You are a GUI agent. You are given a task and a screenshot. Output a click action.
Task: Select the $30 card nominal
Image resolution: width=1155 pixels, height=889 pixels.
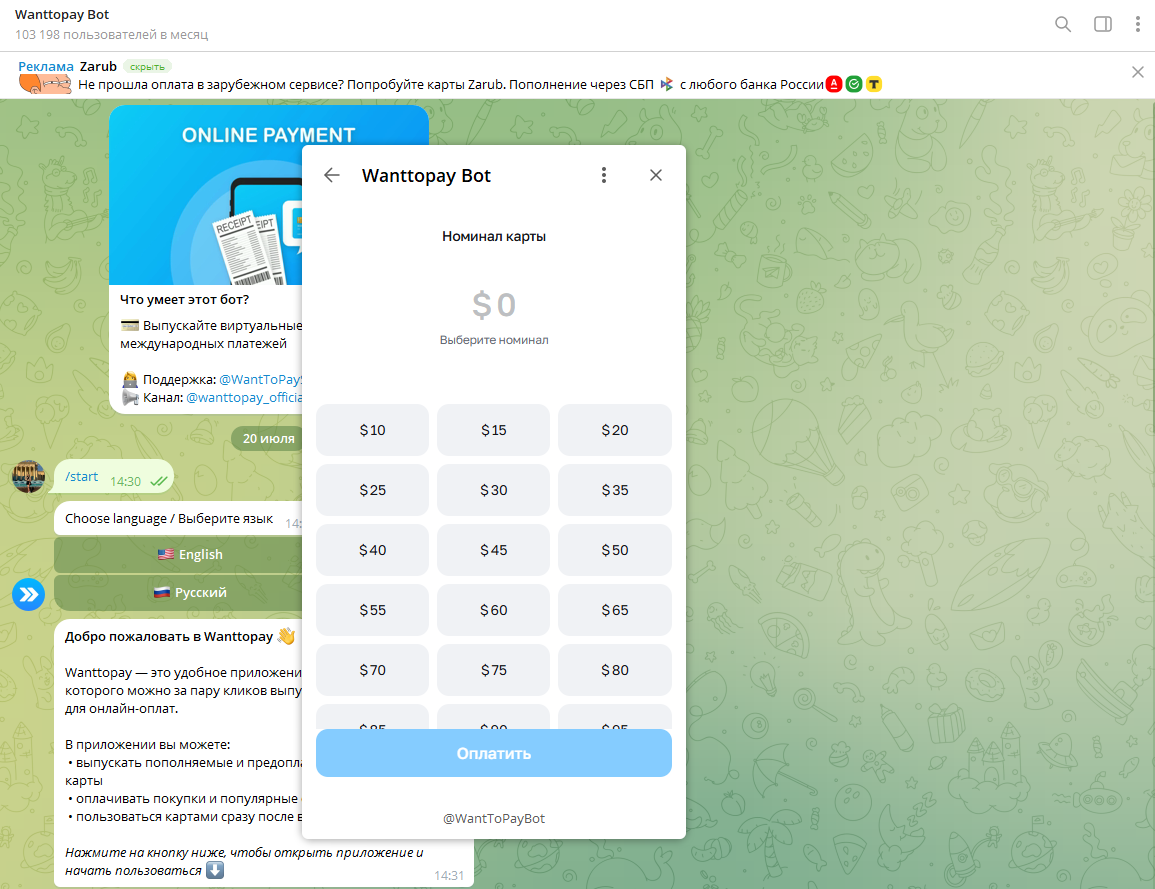[494, 490]
